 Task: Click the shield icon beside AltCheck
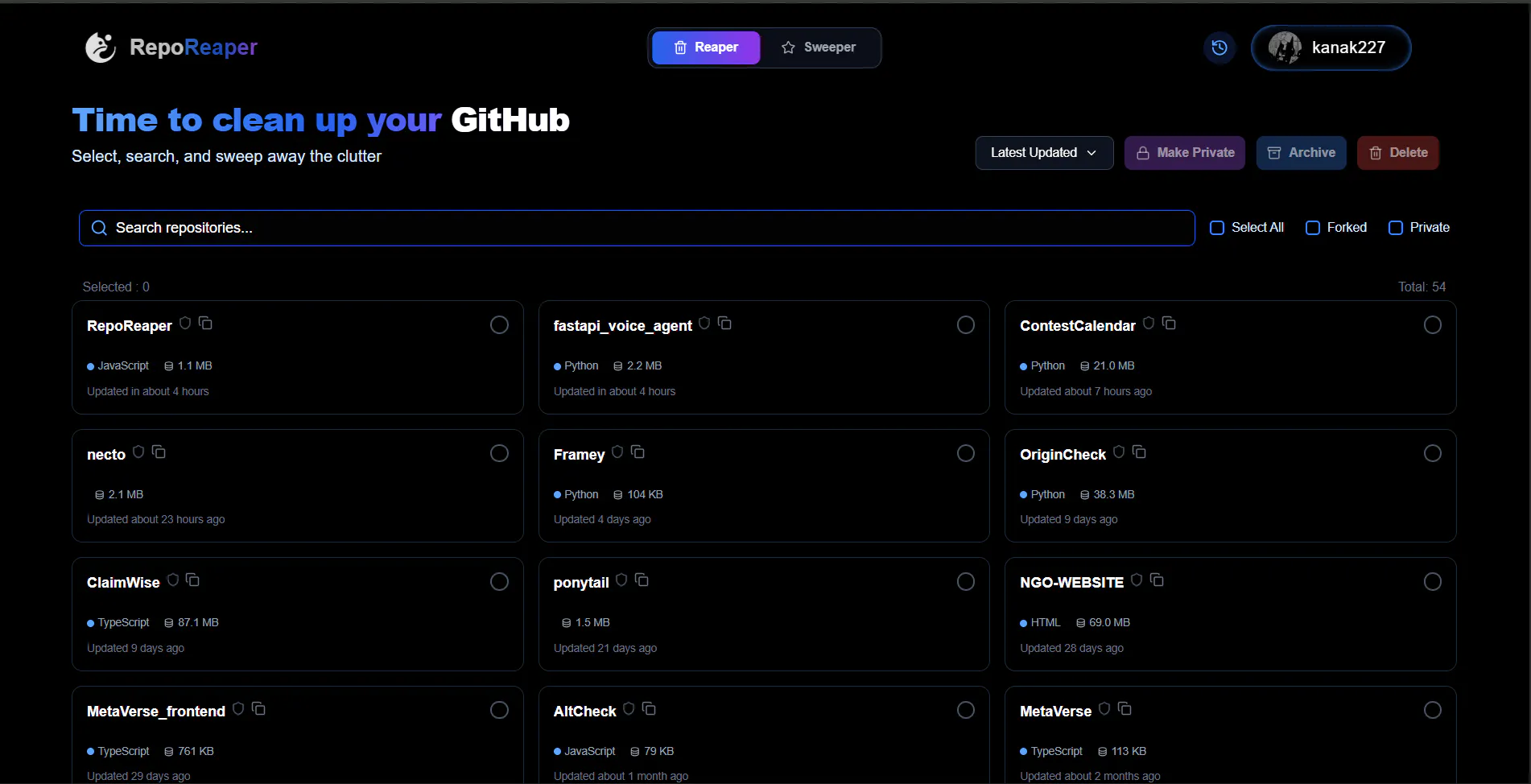click(x=629, y=708)
